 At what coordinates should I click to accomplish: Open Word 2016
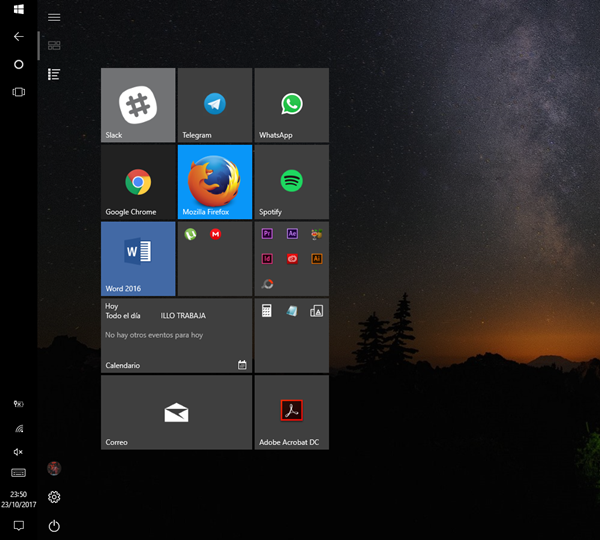(138, 259)
